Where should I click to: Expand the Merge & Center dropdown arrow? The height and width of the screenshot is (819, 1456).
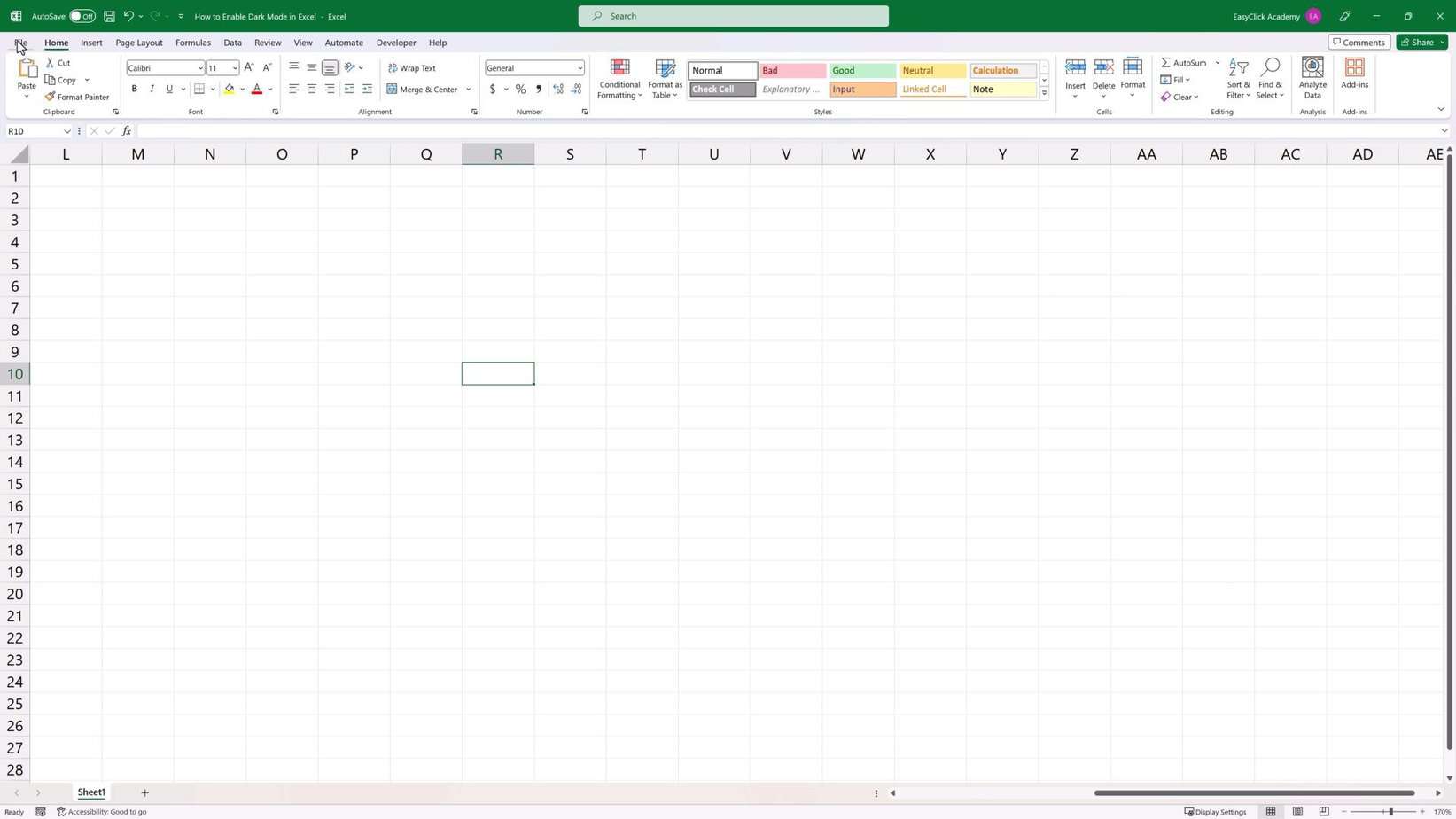click(x=468, y=89)
